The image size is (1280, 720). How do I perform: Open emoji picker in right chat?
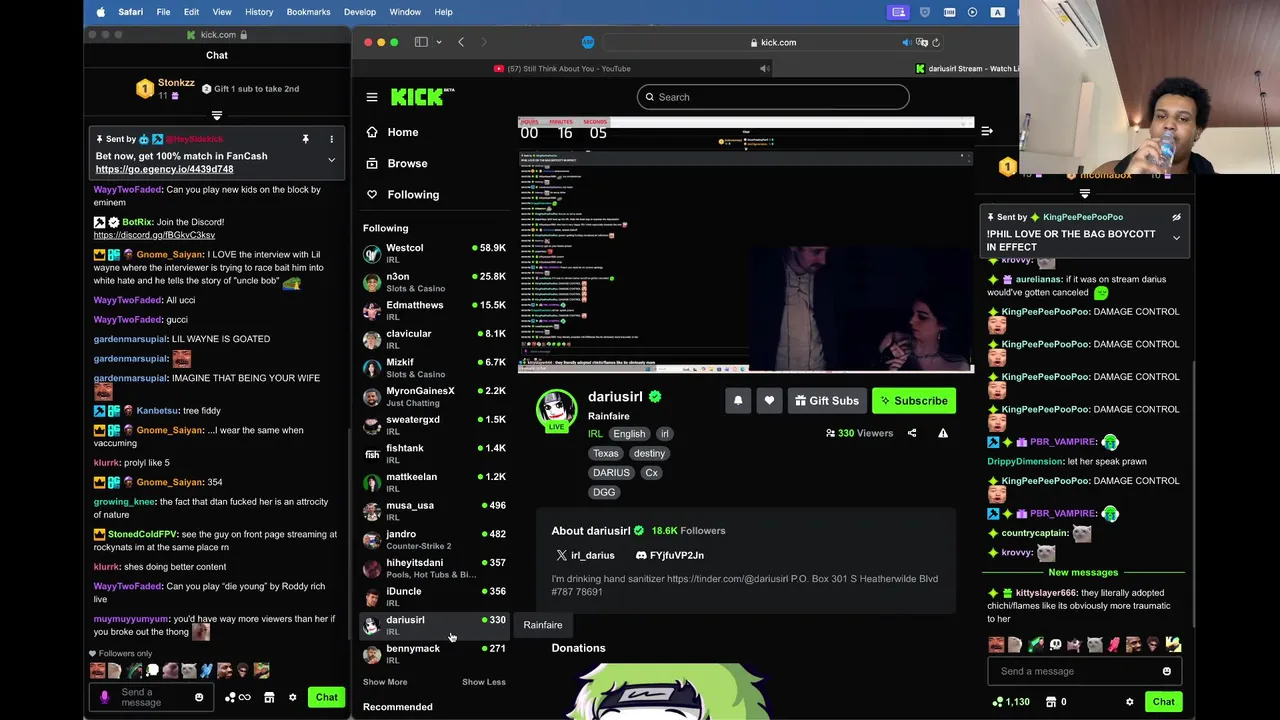(1167, 671)
